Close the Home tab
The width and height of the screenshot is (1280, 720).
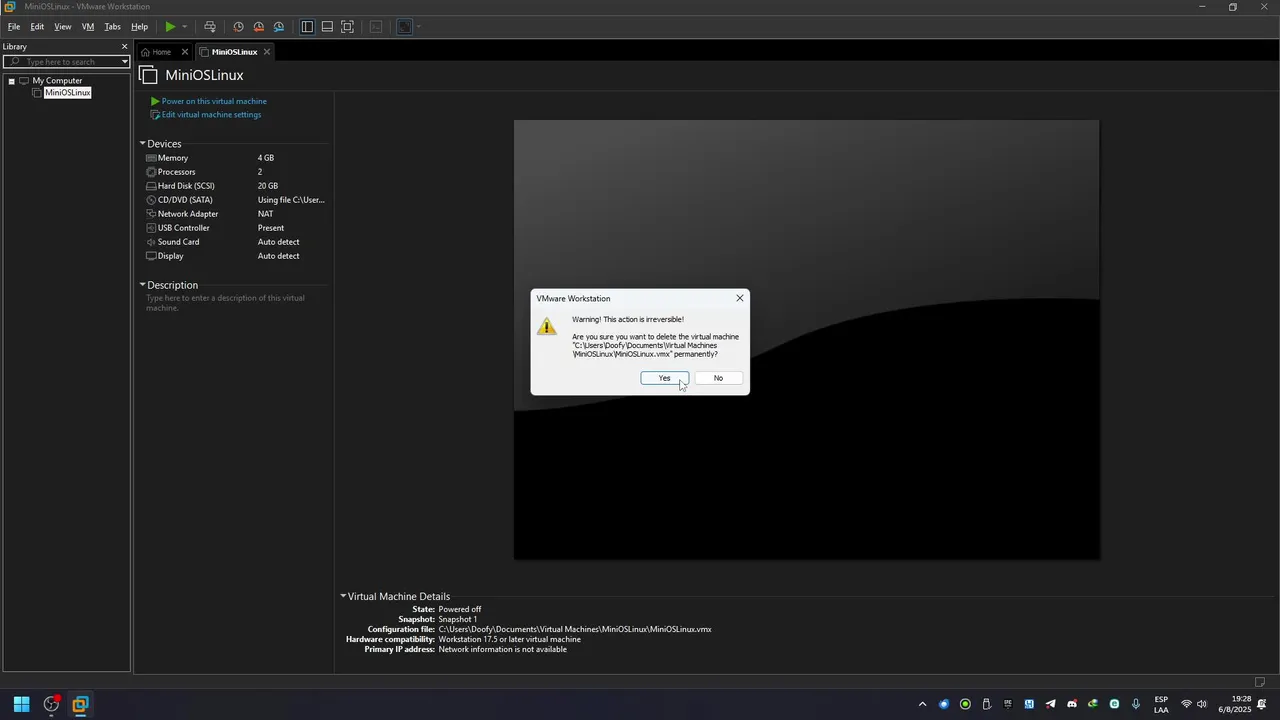[x=185, y=52]
